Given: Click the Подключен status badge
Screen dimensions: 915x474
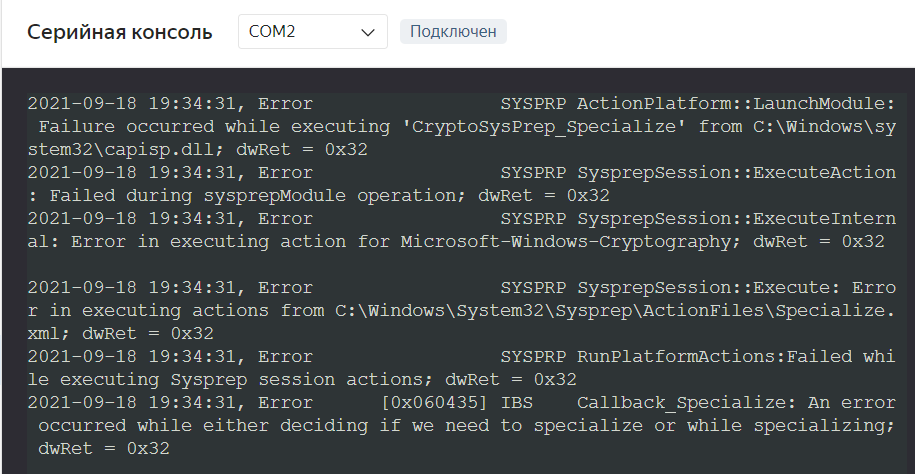Looking at the screenshot, I should pos(453,32).
